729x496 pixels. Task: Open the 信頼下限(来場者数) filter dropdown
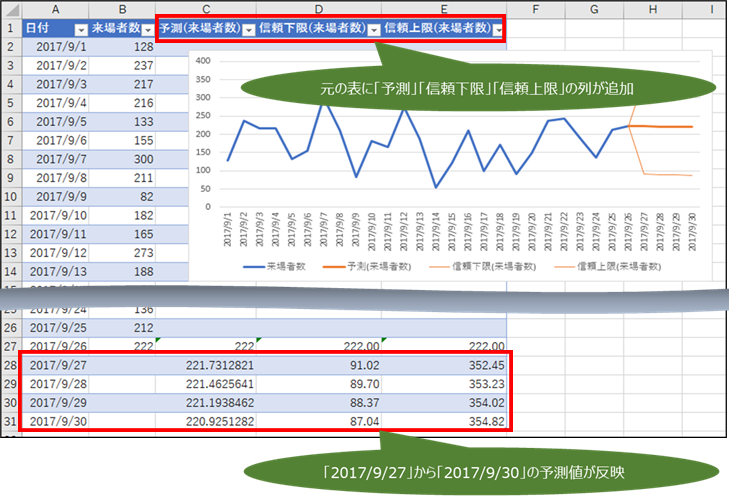point(374,30)
